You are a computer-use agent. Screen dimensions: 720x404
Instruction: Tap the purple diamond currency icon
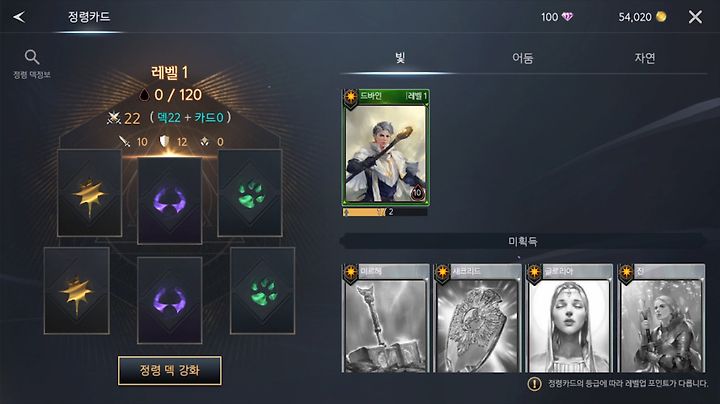(568, 17)
